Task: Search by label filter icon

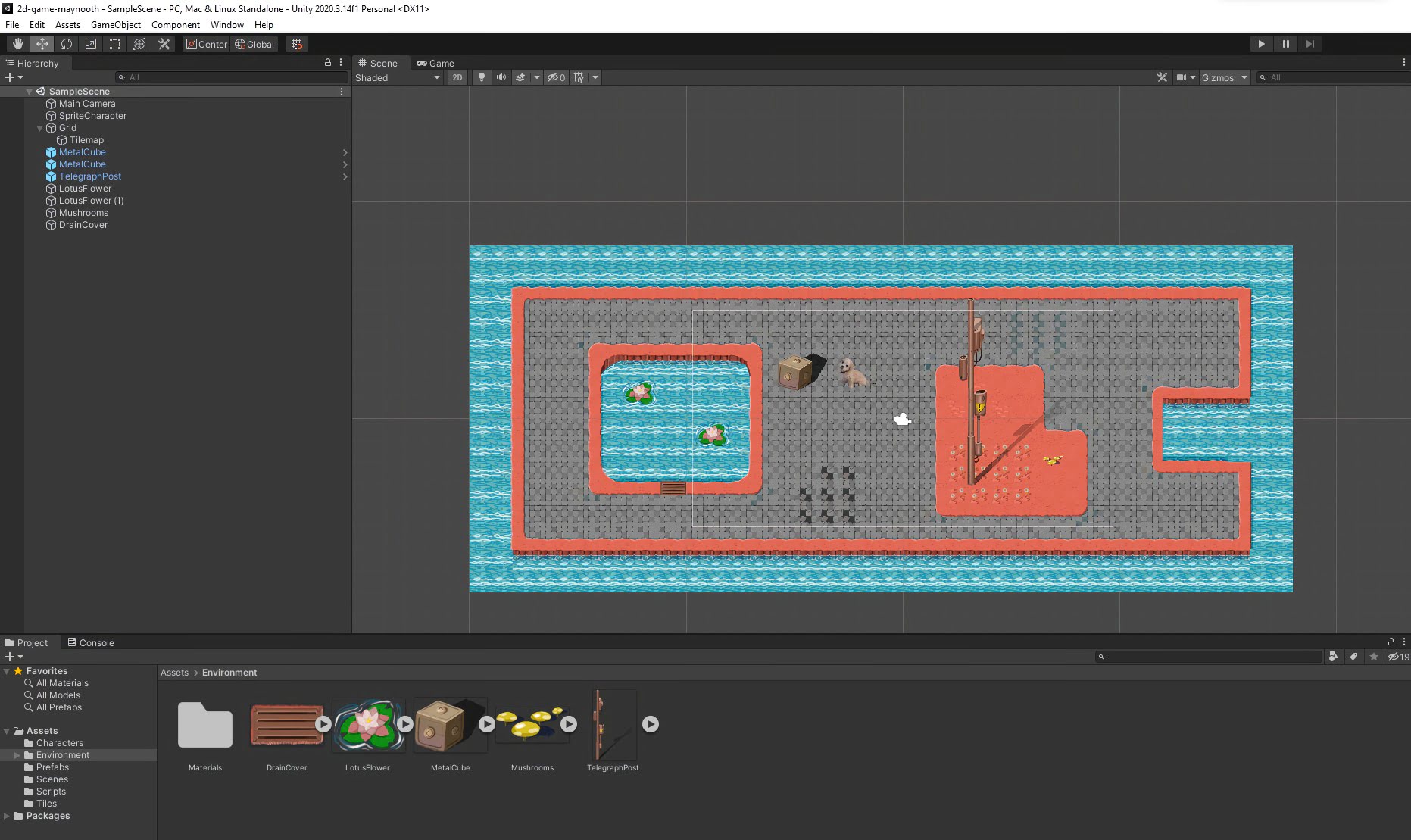Action: [1353, 657]
